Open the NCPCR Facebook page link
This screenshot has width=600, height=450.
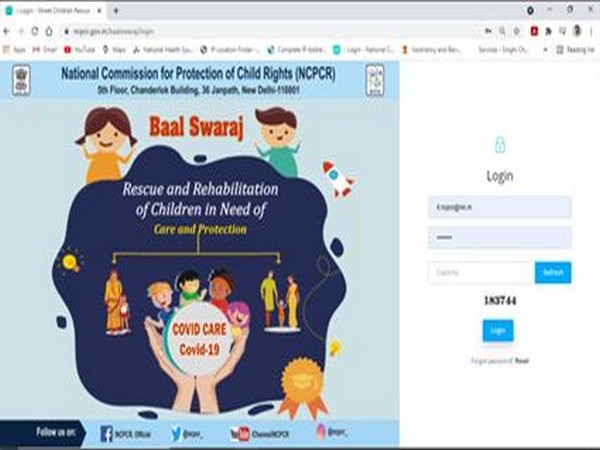click(125, 434)
